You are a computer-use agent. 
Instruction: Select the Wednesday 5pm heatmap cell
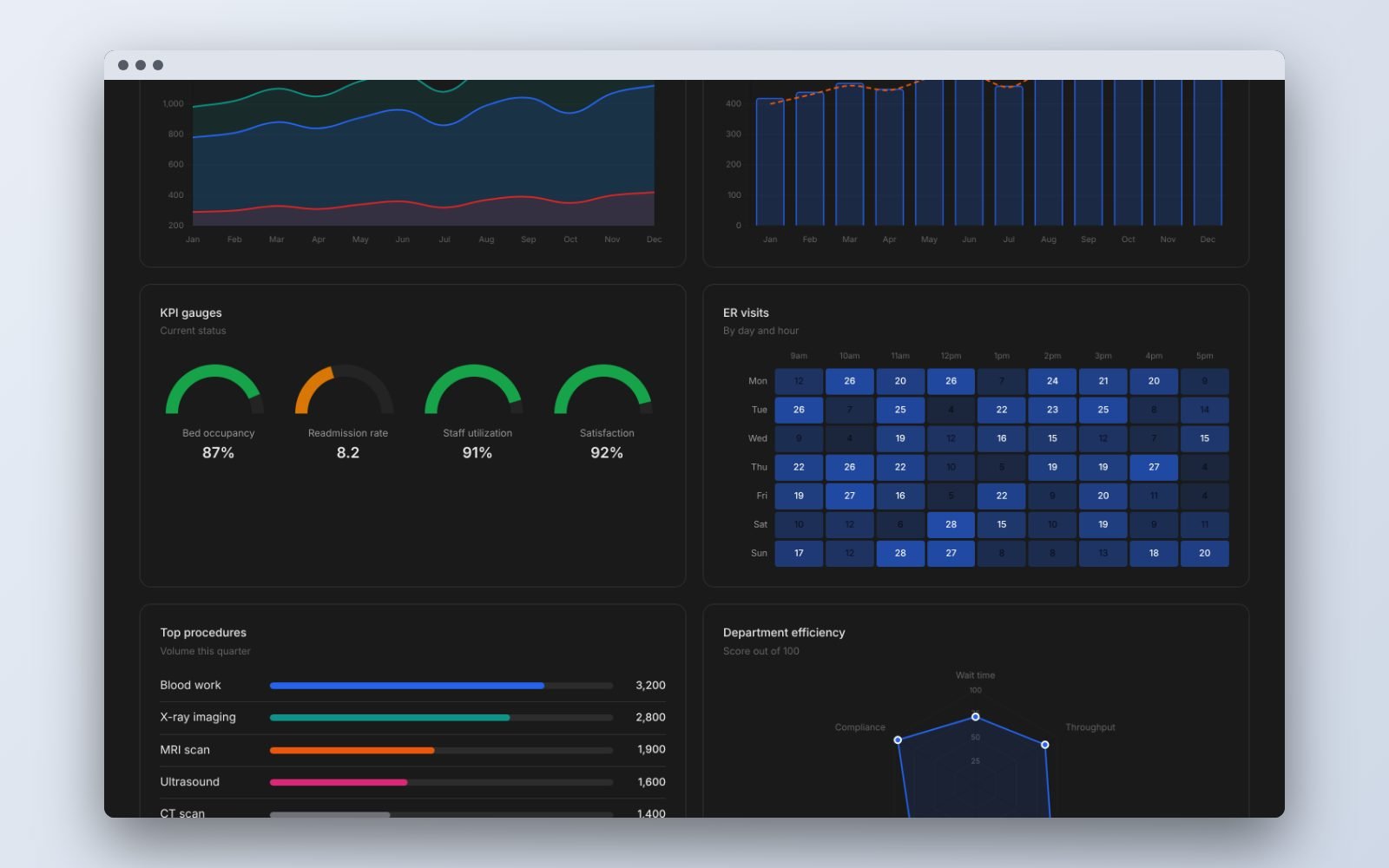1204,438
